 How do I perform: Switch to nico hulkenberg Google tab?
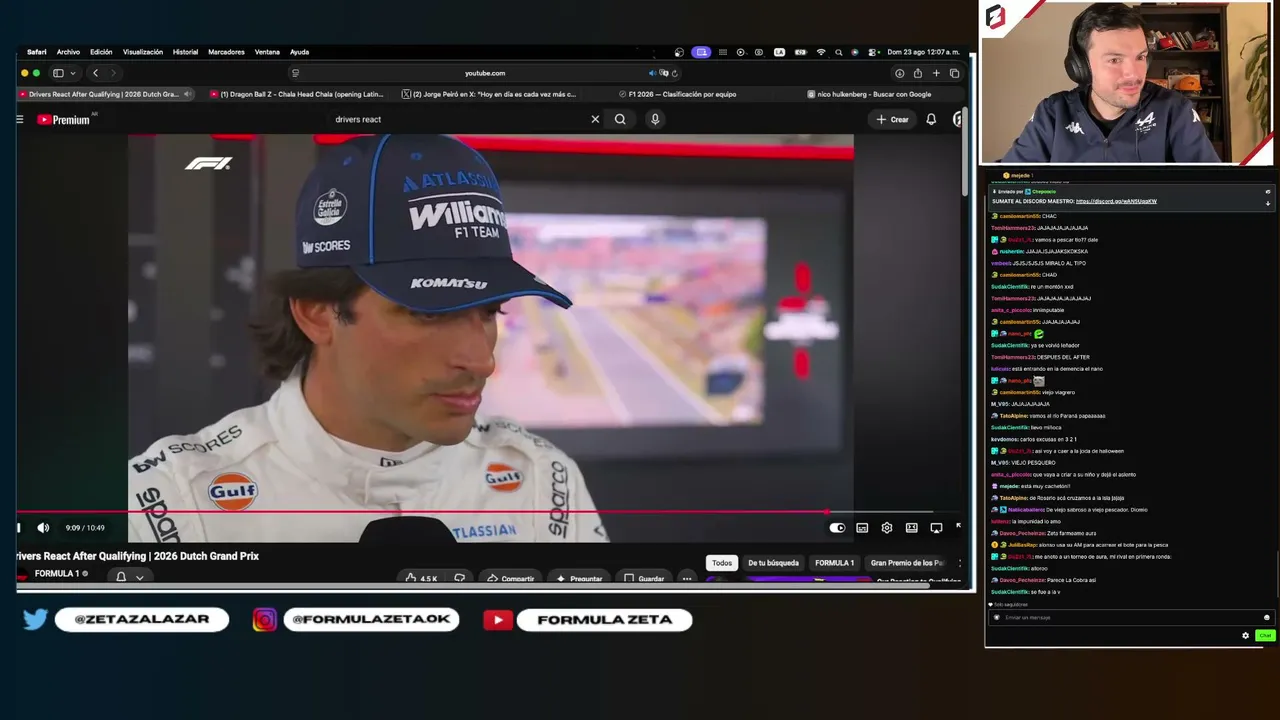tap(869, 94)
